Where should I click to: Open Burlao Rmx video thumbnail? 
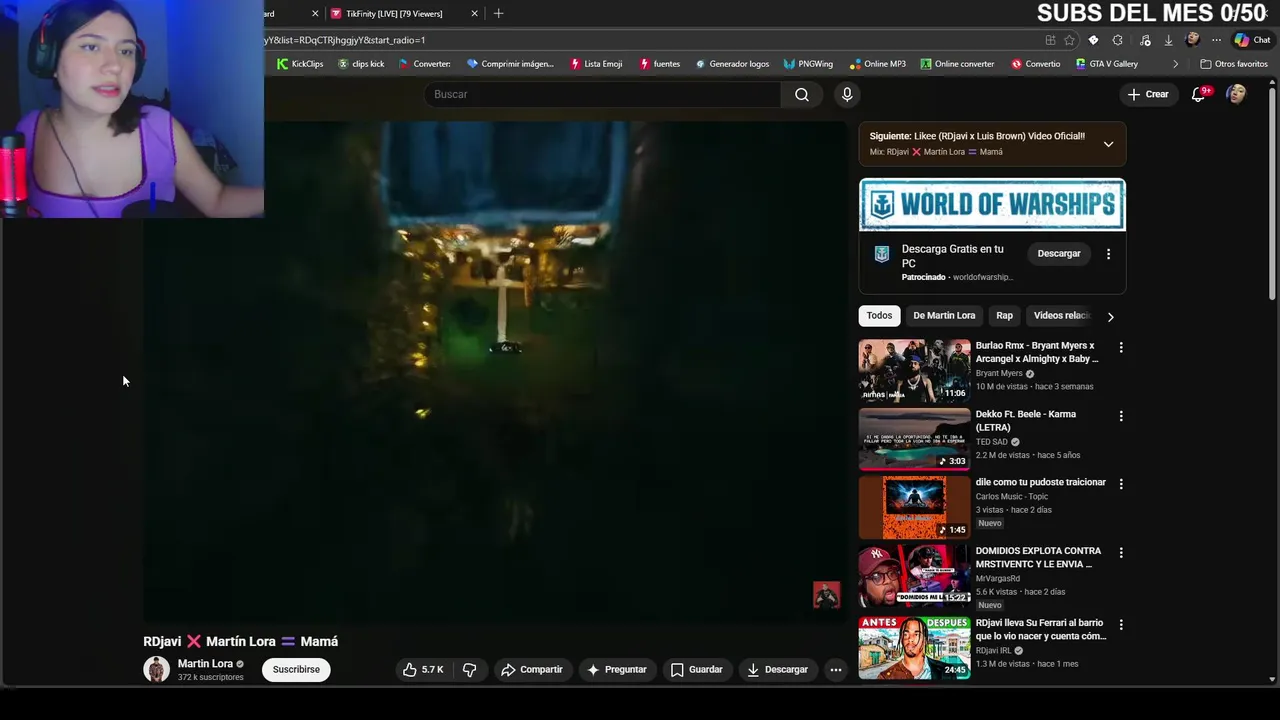tap(914, 370)
